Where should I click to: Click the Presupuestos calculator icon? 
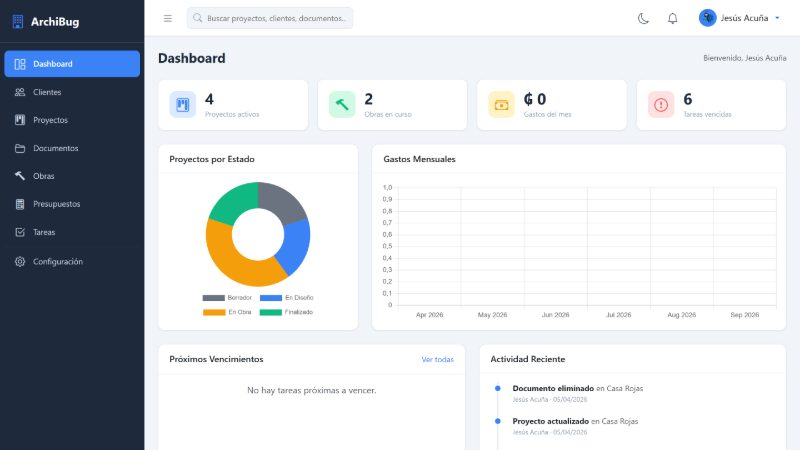pos(20,204)
